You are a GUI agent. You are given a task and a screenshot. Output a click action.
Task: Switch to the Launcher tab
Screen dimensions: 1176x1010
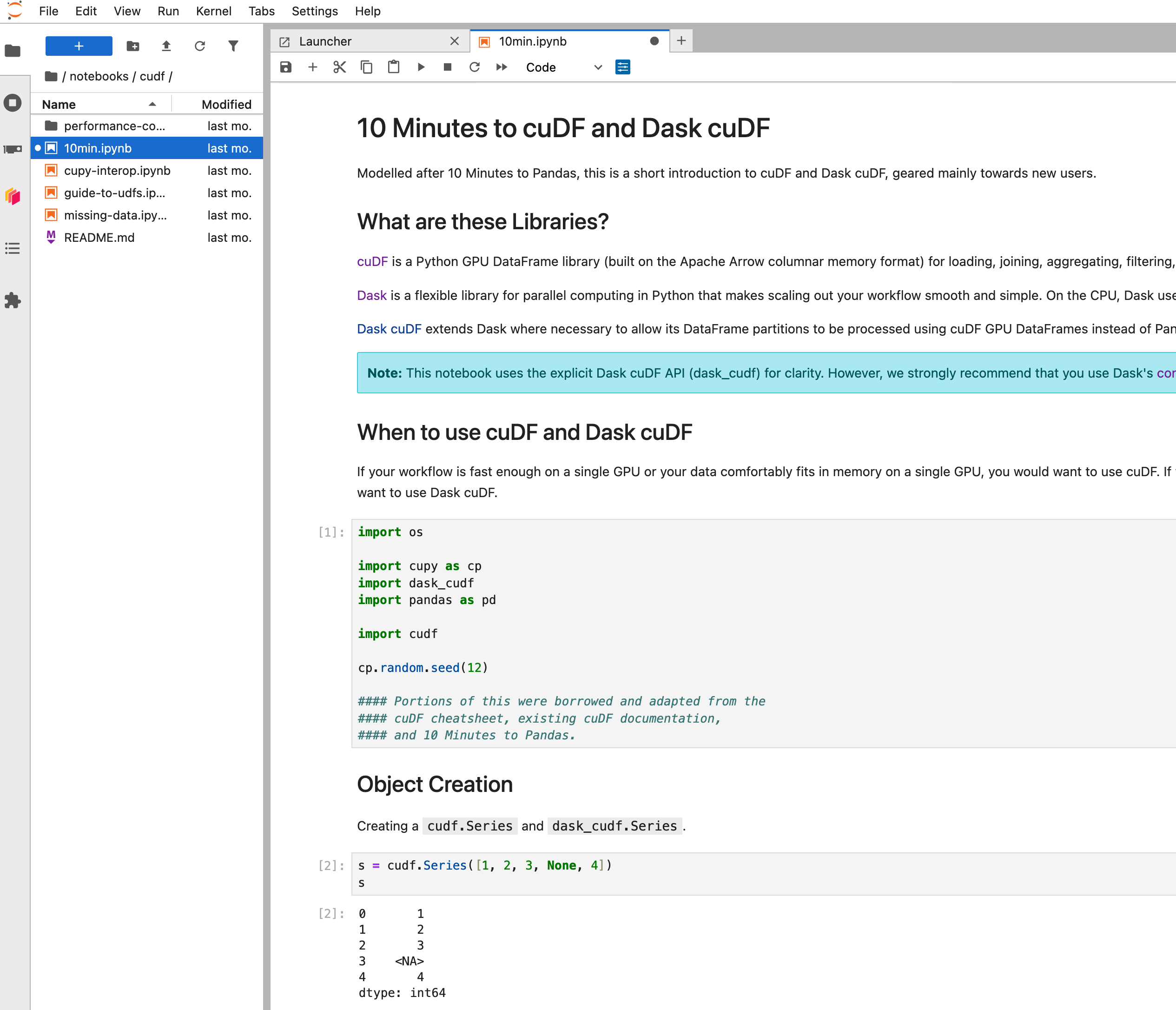[x=325, y=41]
